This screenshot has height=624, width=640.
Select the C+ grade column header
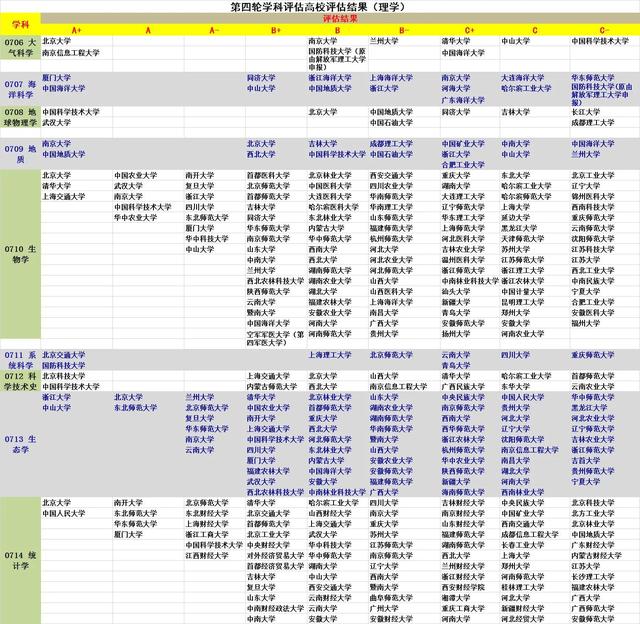(x=469, y=31)
